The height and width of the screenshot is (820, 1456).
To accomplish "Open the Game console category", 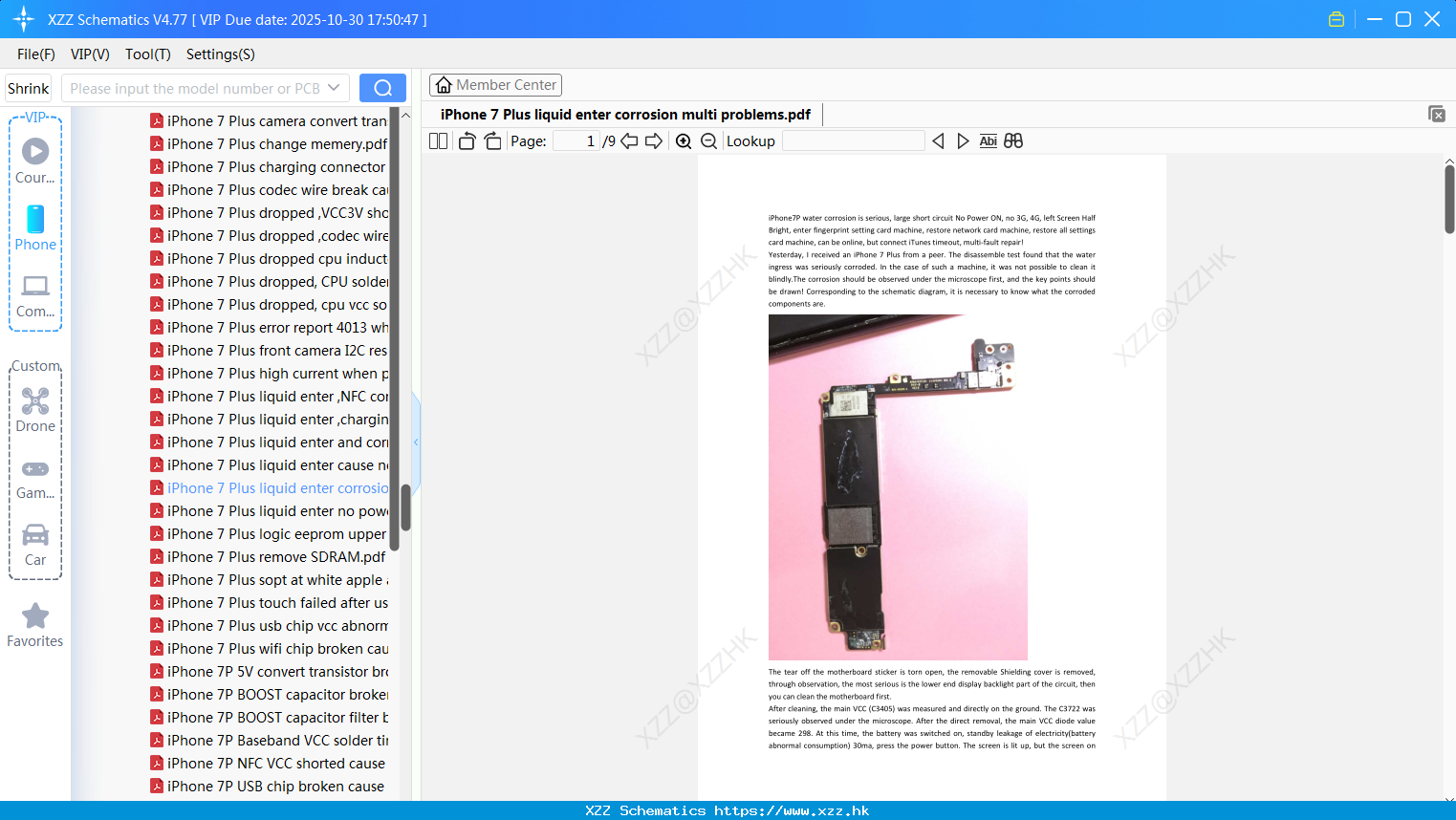I will point(35,479).
